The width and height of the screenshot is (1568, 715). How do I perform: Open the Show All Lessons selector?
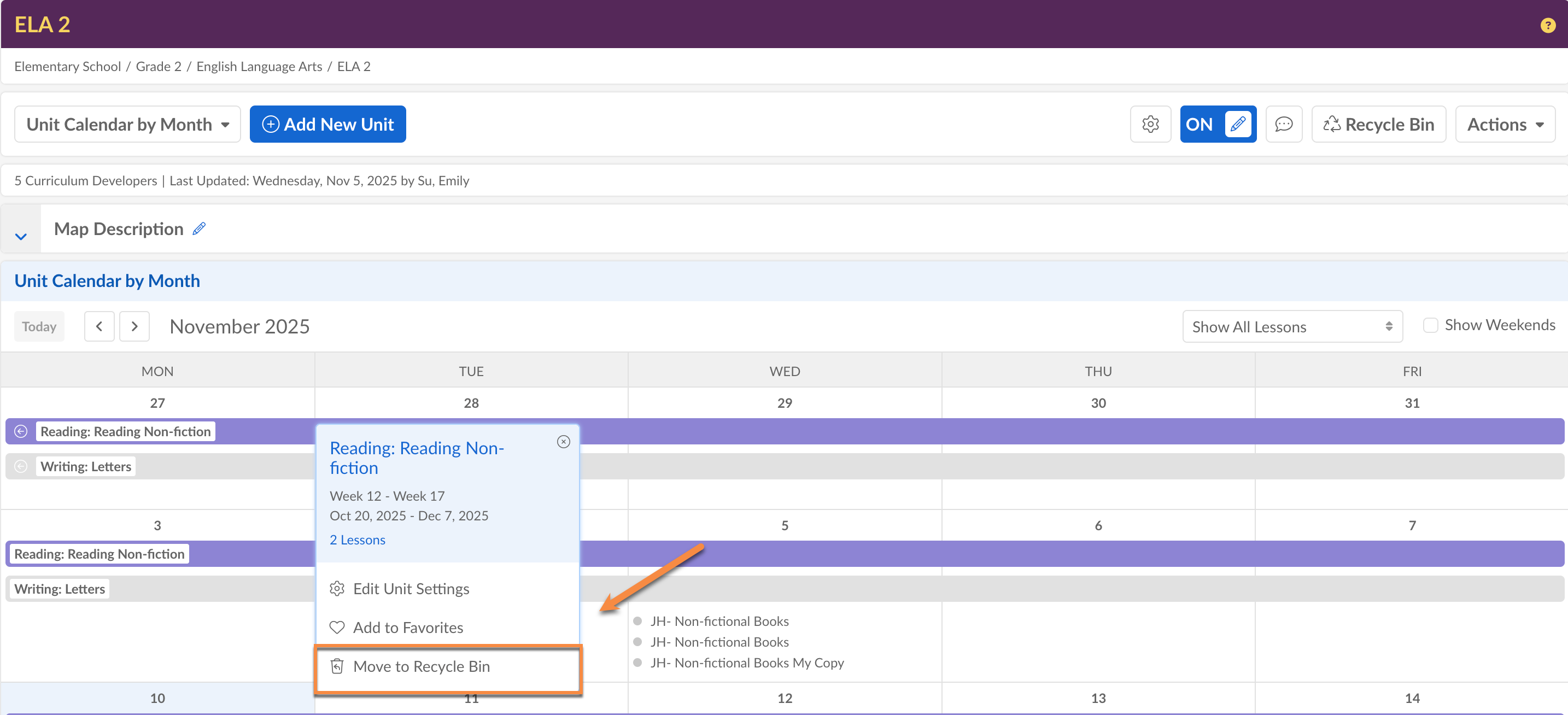(x=1292, y=327)
